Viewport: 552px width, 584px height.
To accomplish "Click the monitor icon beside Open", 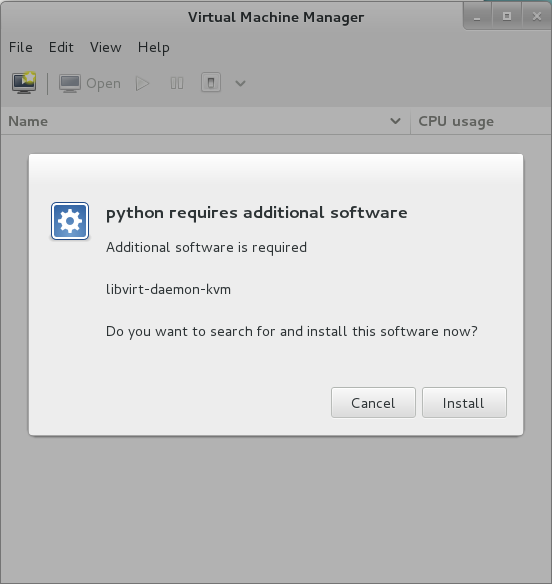I will pos(70,83).
